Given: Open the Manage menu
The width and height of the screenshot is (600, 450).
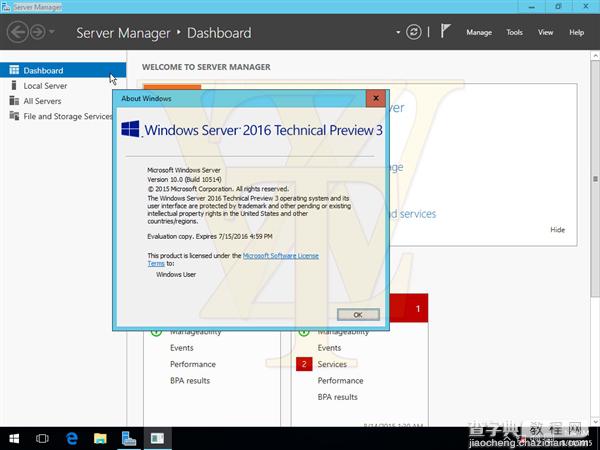Looking at the screenshot, I should [479, 33].
